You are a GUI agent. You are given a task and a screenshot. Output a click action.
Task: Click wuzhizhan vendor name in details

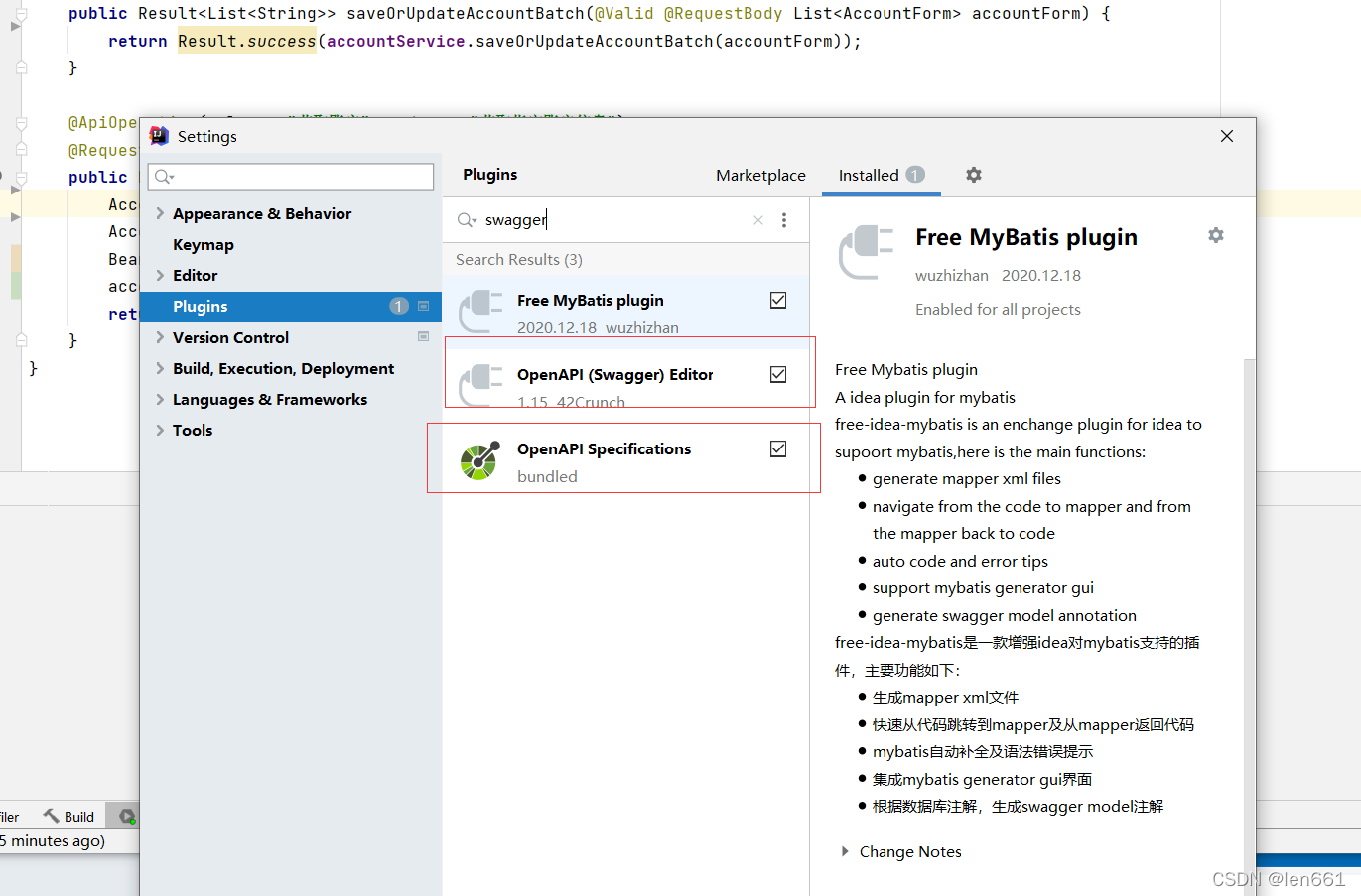952,275
